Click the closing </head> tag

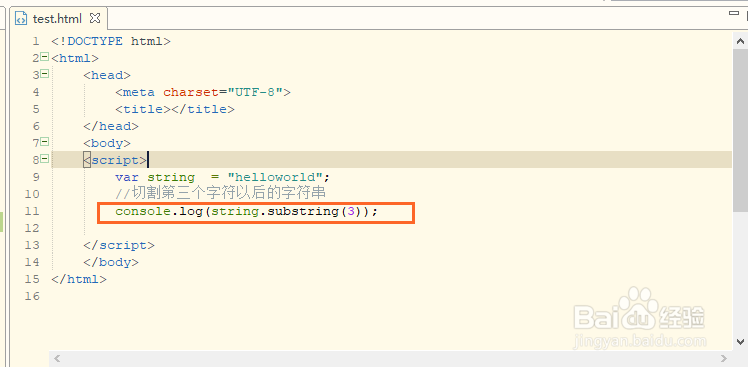[x=111, y=126]
